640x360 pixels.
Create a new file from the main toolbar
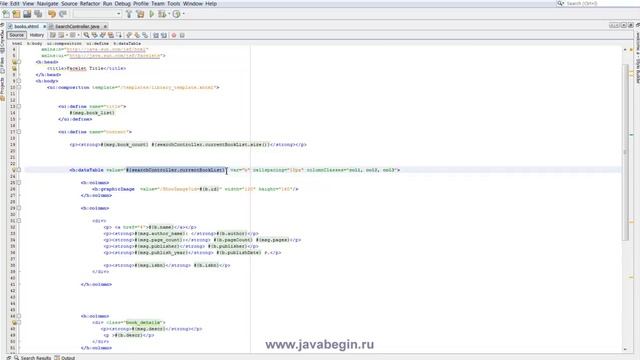click(x=6, y=14)
